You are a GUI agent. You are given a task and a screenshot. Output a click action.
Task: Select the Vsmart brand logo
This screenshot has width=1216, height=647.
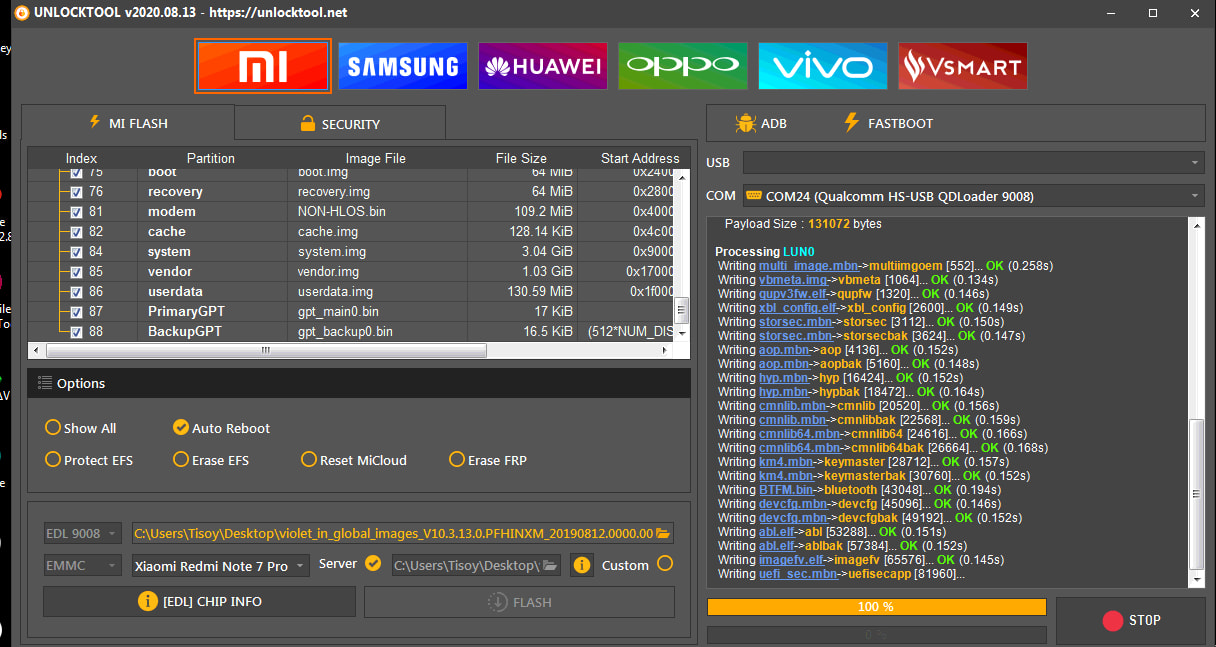[963, 66]
